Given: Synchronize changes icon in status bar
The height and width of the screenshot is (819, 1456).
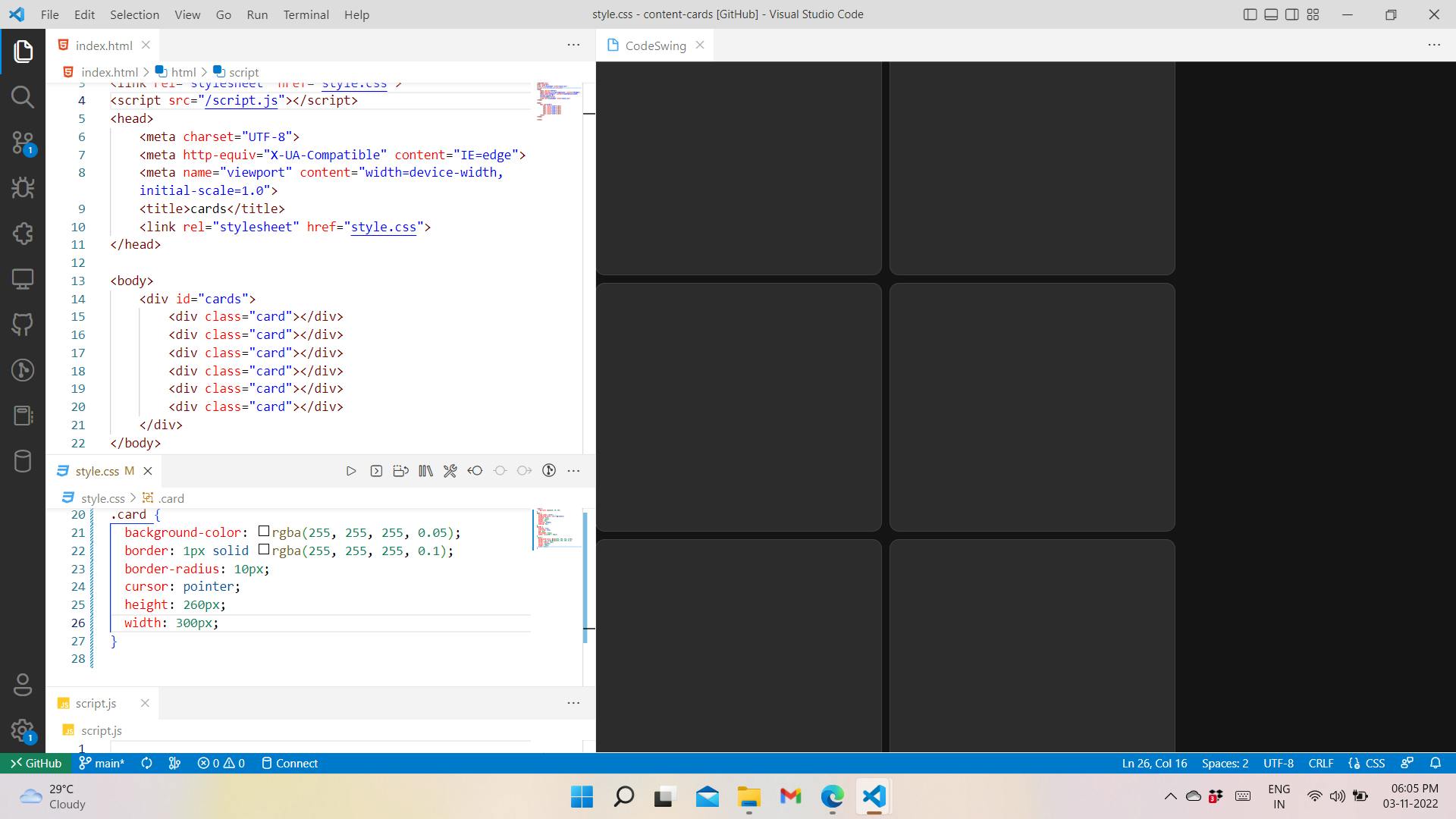Looking at the screenshot, I should [147, 763].
